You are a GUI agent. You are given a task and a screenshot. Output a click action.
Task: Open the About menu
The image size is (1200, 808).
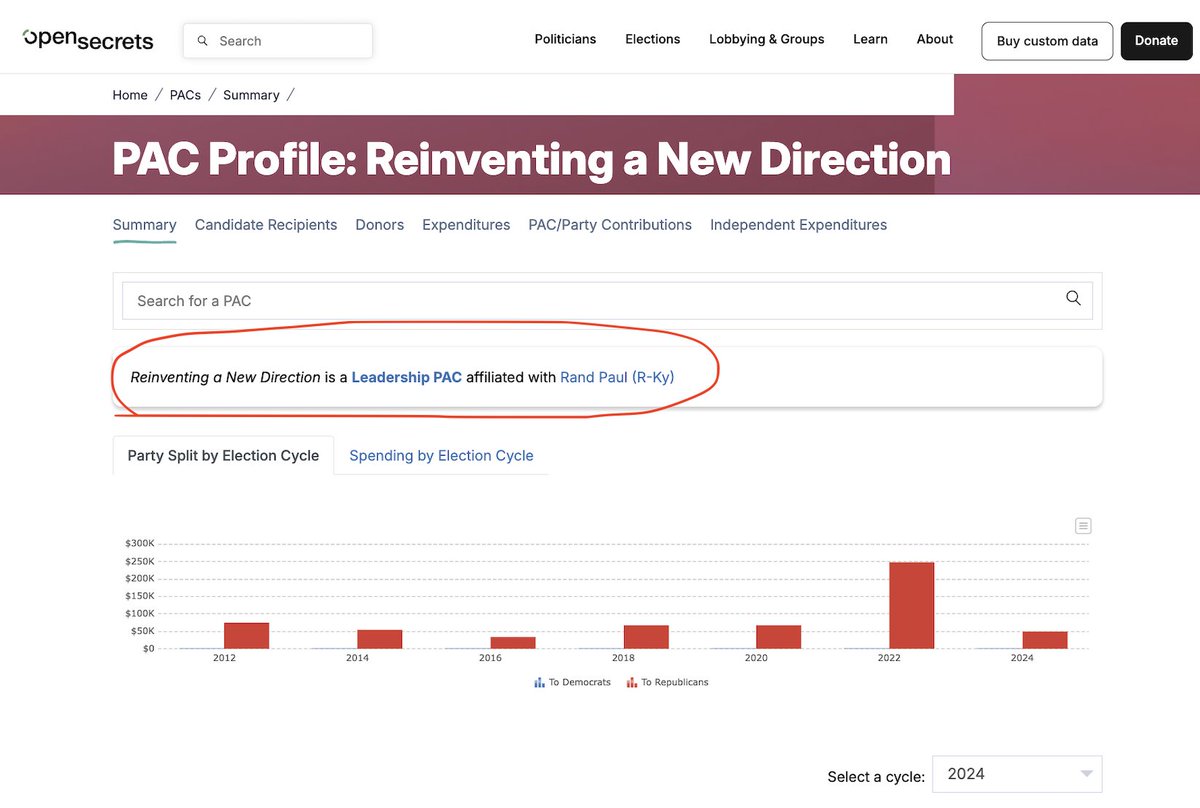point(935,39)
